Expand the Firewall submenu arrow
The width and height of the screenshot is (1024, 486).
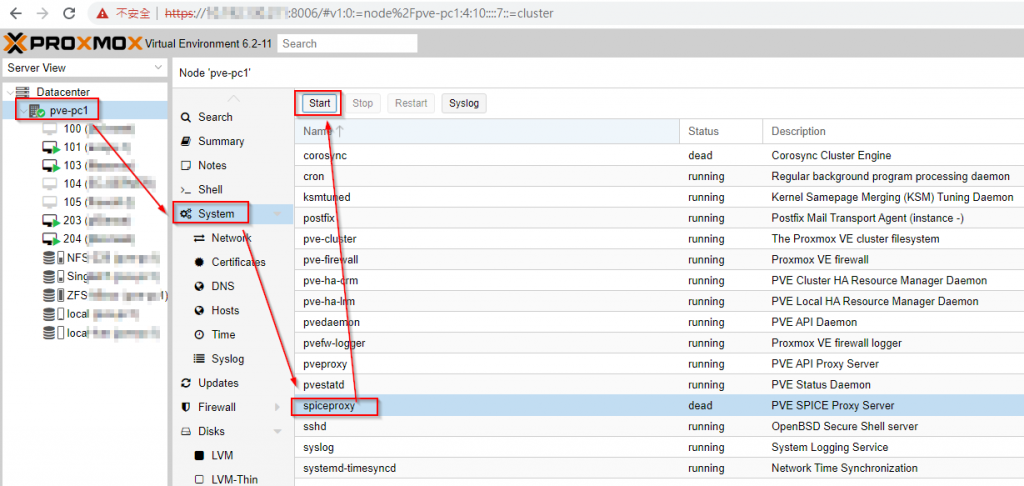[x=278, y=407]
